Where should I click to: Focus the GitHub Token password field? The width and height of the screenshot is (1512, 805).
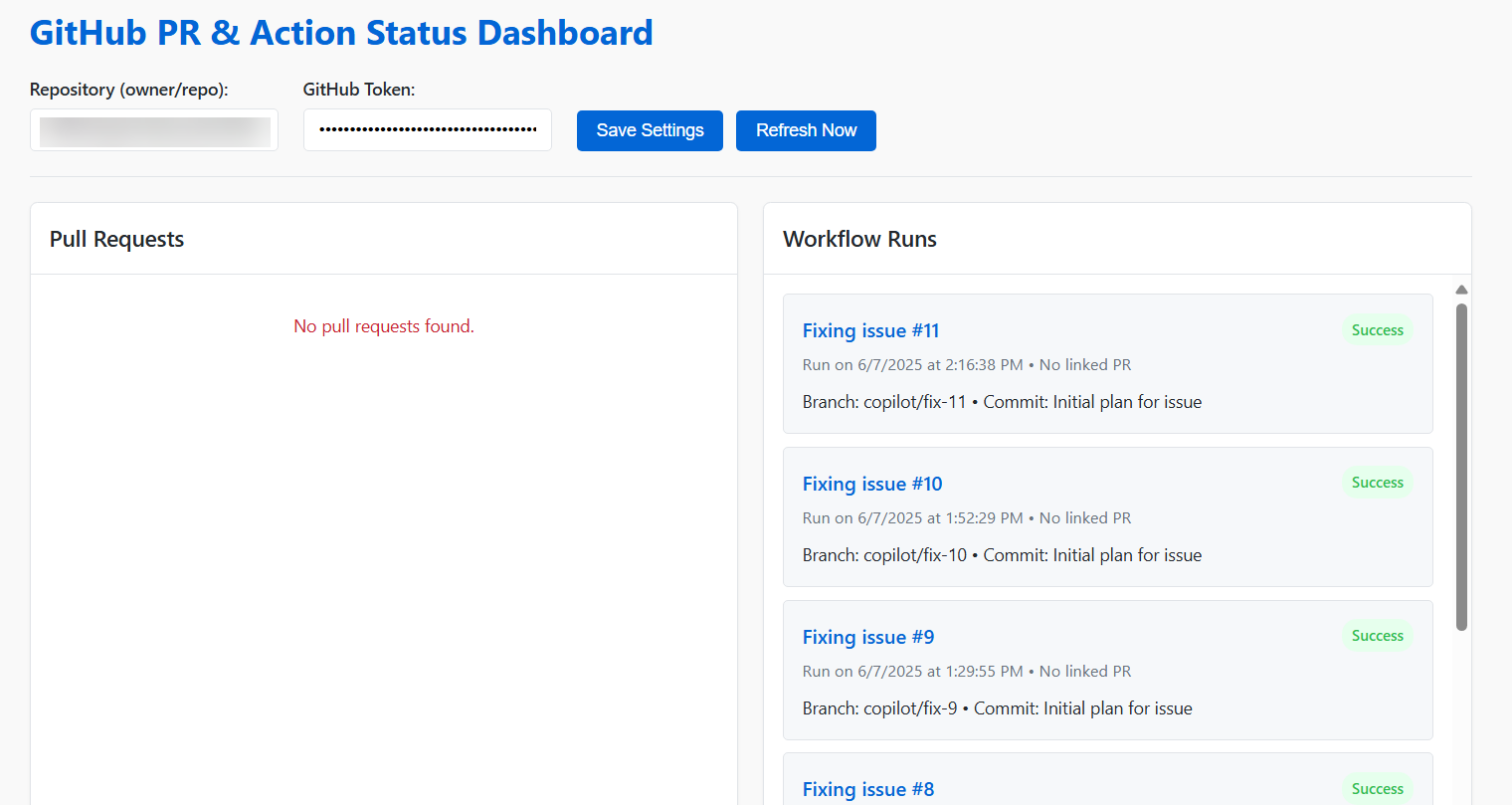point(428,130)
